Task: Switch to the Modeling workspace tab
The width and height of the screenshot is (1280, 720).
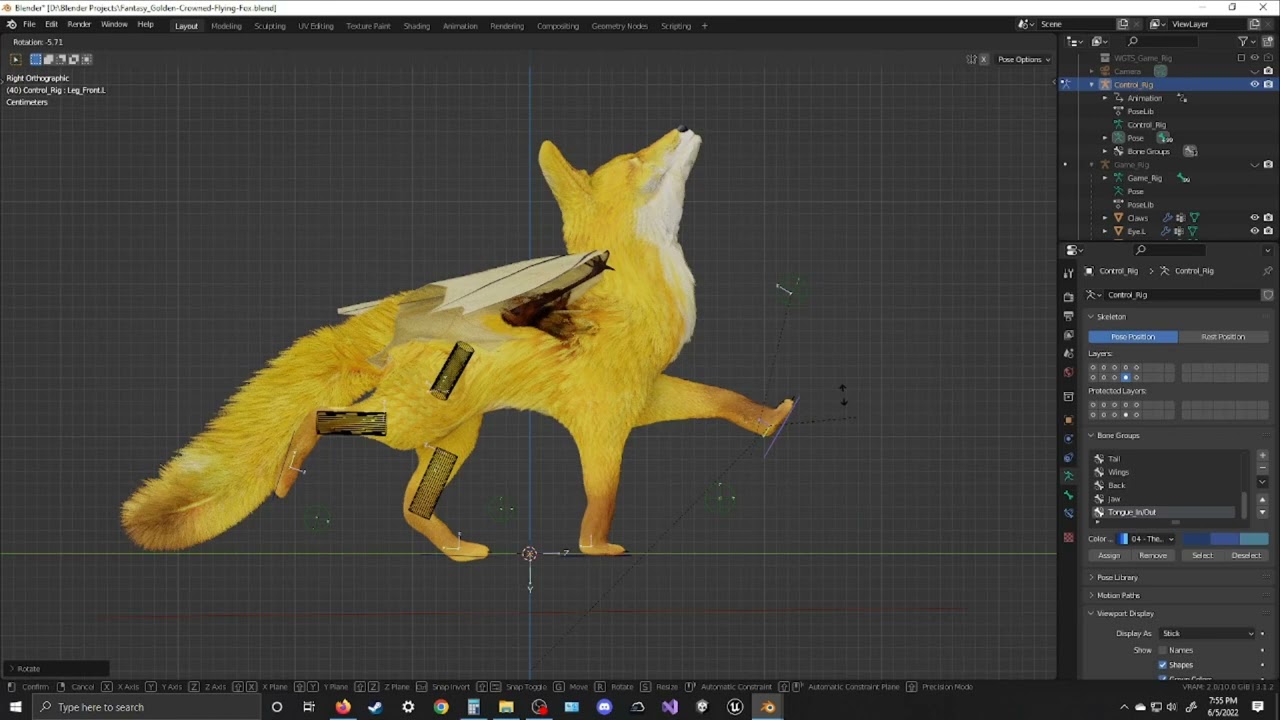Action: [x=226, y=25]
